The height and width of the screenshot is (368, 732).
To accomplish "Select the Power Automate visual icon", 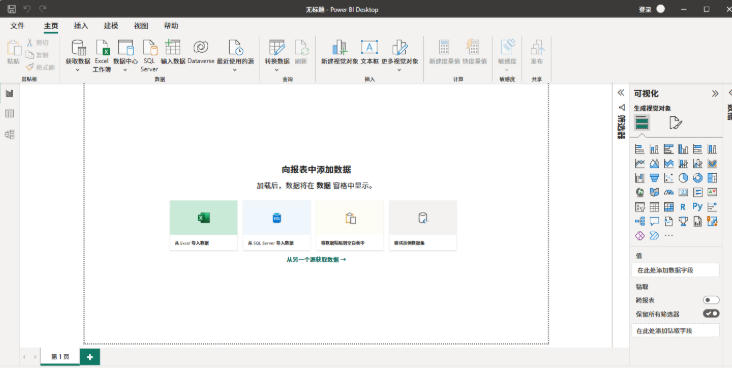I will click(x=655, y=236).
